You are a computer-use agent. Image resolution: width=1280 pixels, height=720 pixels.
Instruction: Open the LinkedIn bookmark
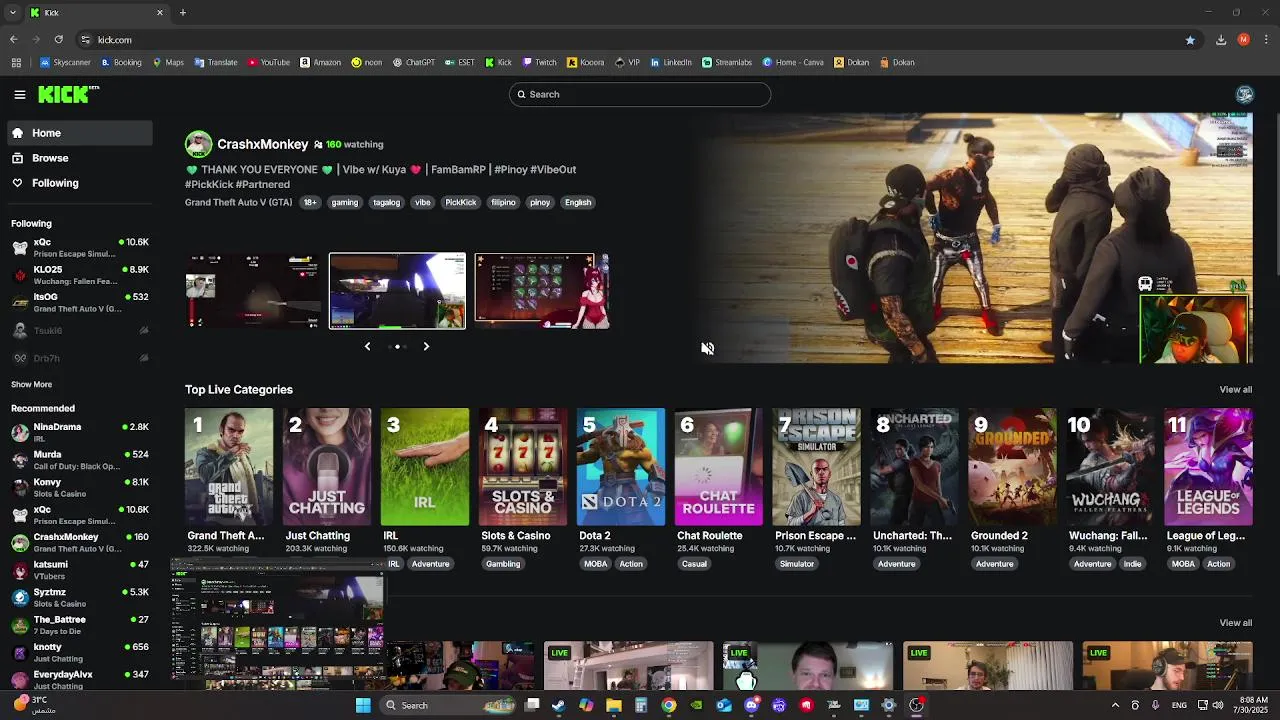[x=671, y=62]
